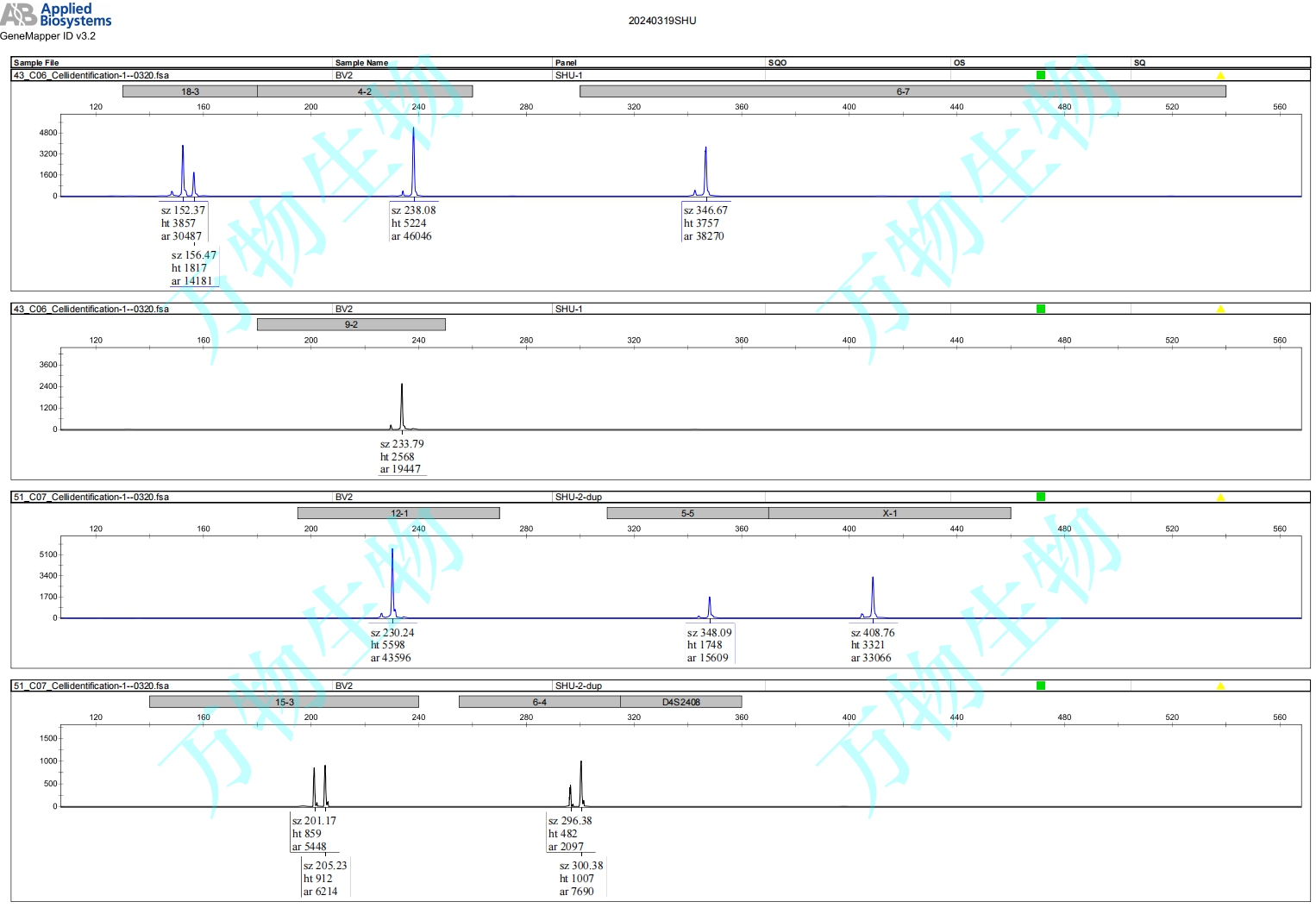Click the Applied Biosystems logo
1316x908 pixels.
pyautogui.click(x=56, y=15)
